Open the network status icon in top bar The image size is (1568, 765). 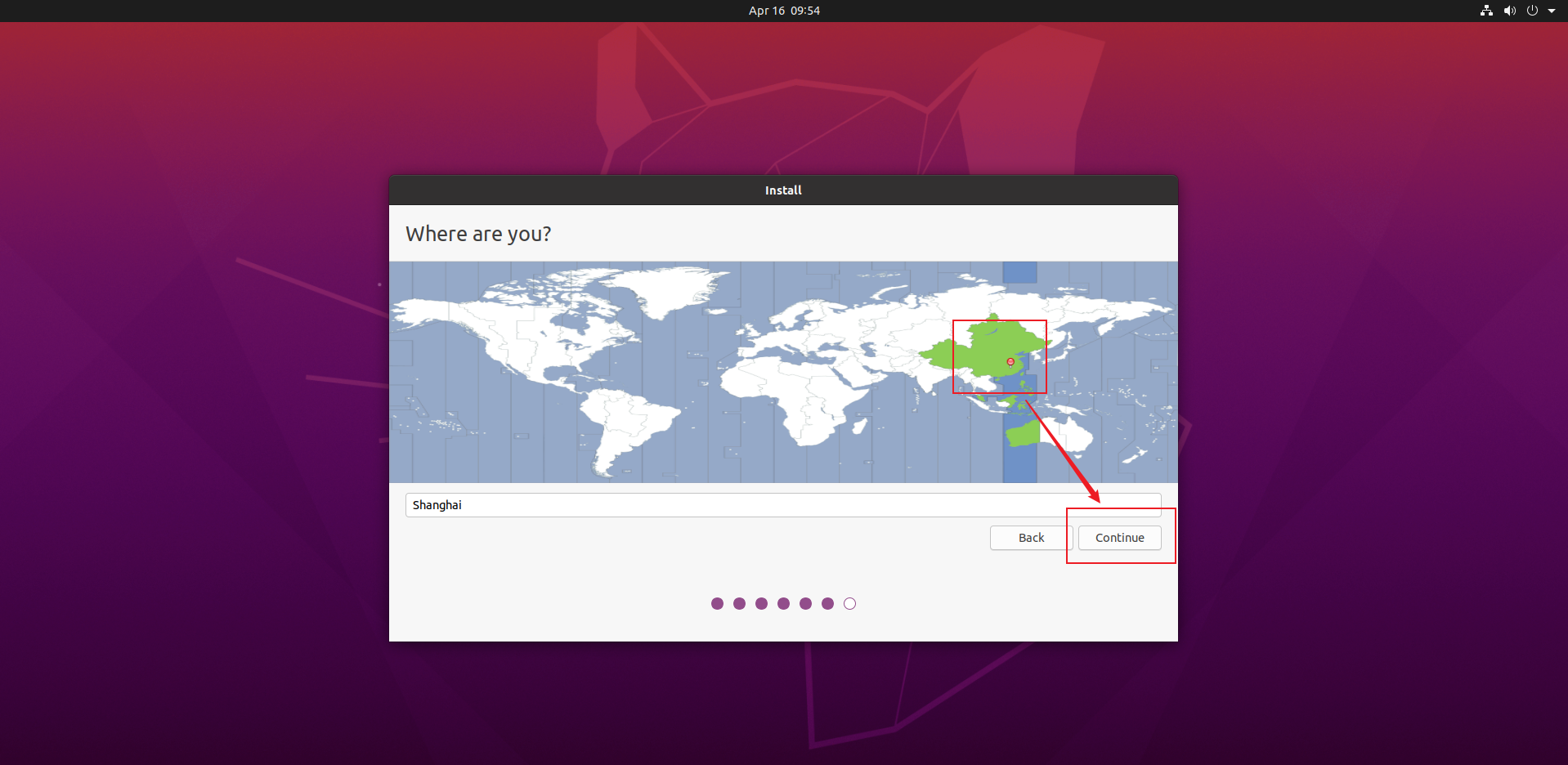(x=1486, y=11)
